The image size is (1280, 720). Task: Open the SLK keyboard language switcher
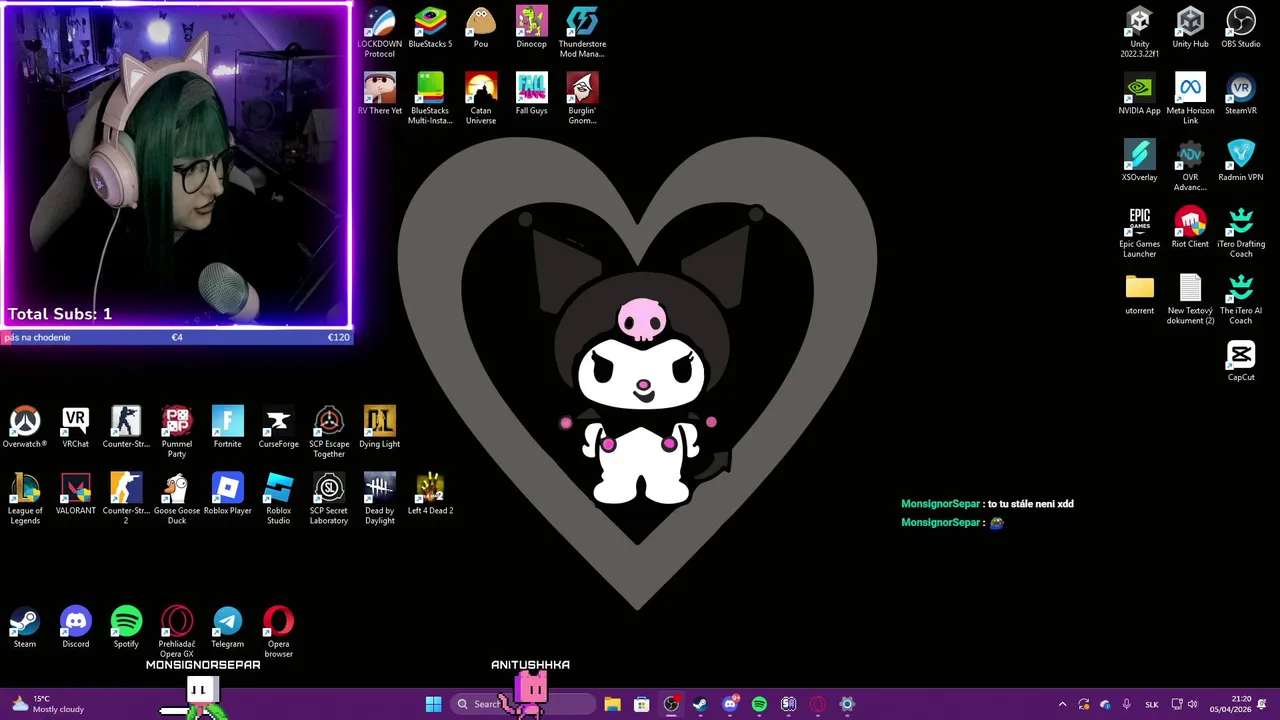click(1151, 704)
